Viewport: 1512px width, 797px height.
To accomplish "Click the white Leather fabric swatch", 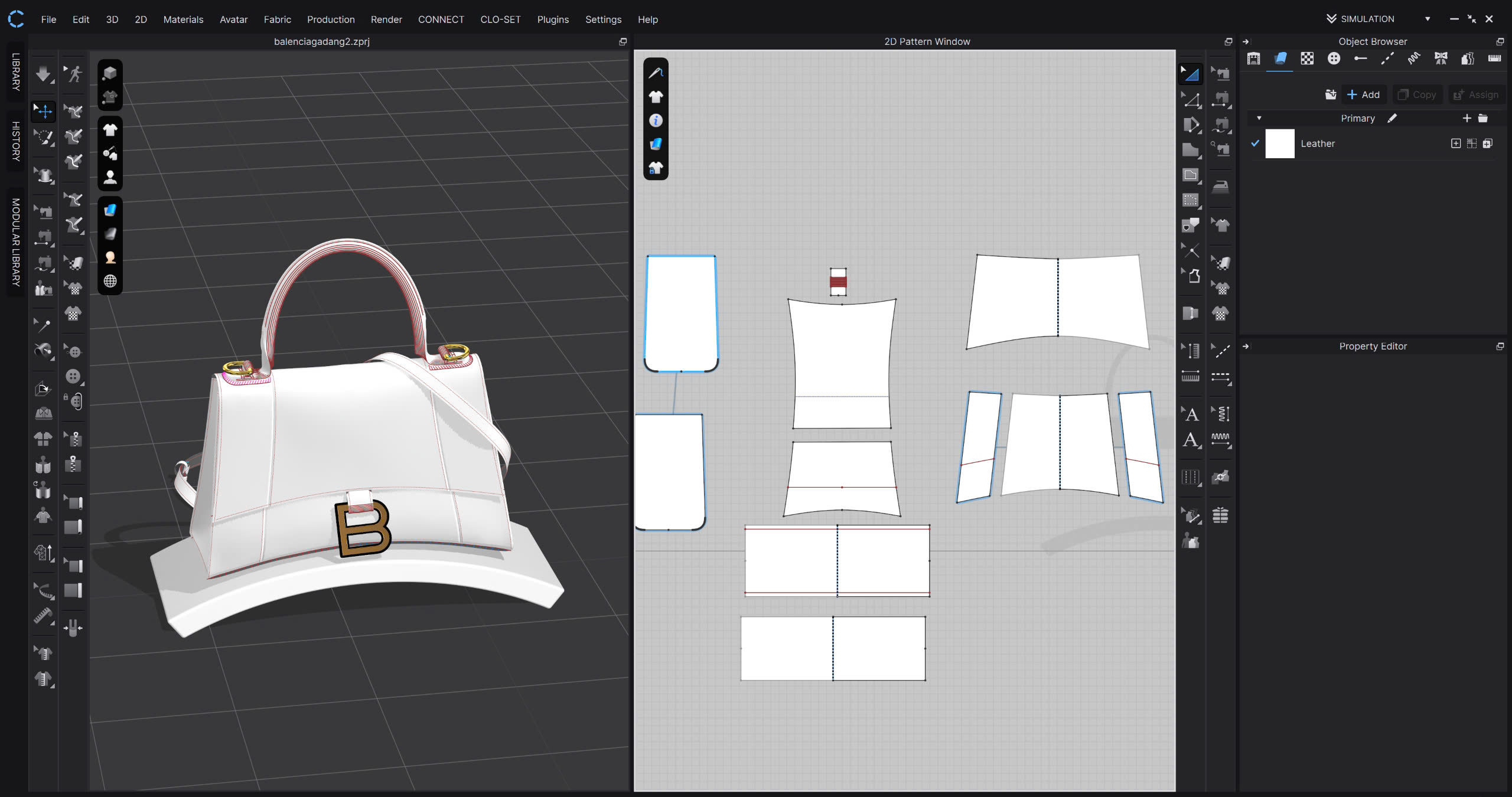I will pyautogui.click(x=1279, y=143).
